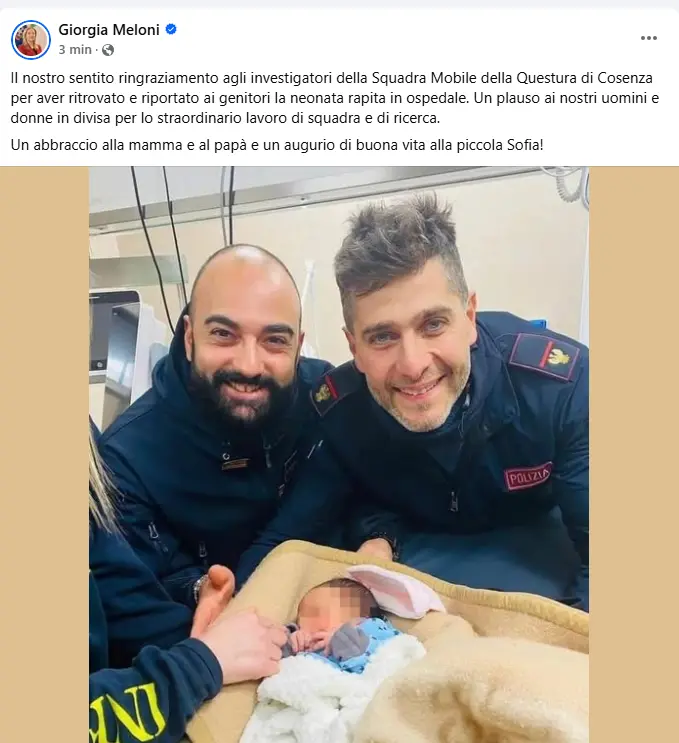Click the POLIZIA patch on the uniform
The width and height of the screenshot is (679, 743).
(528, 476)
